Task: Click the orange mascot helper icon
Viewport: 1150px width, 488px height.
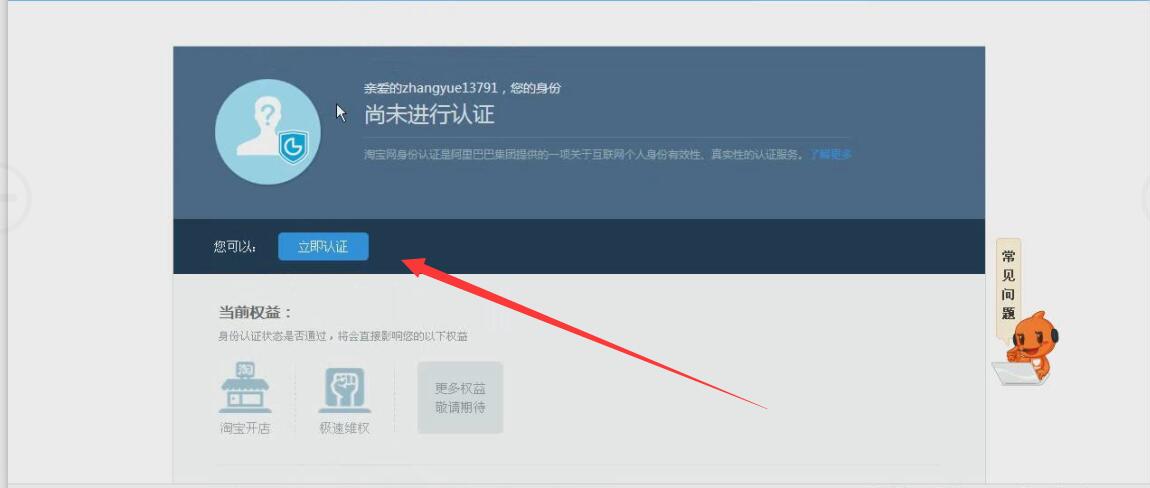Action: click(x=1025, y=349)
